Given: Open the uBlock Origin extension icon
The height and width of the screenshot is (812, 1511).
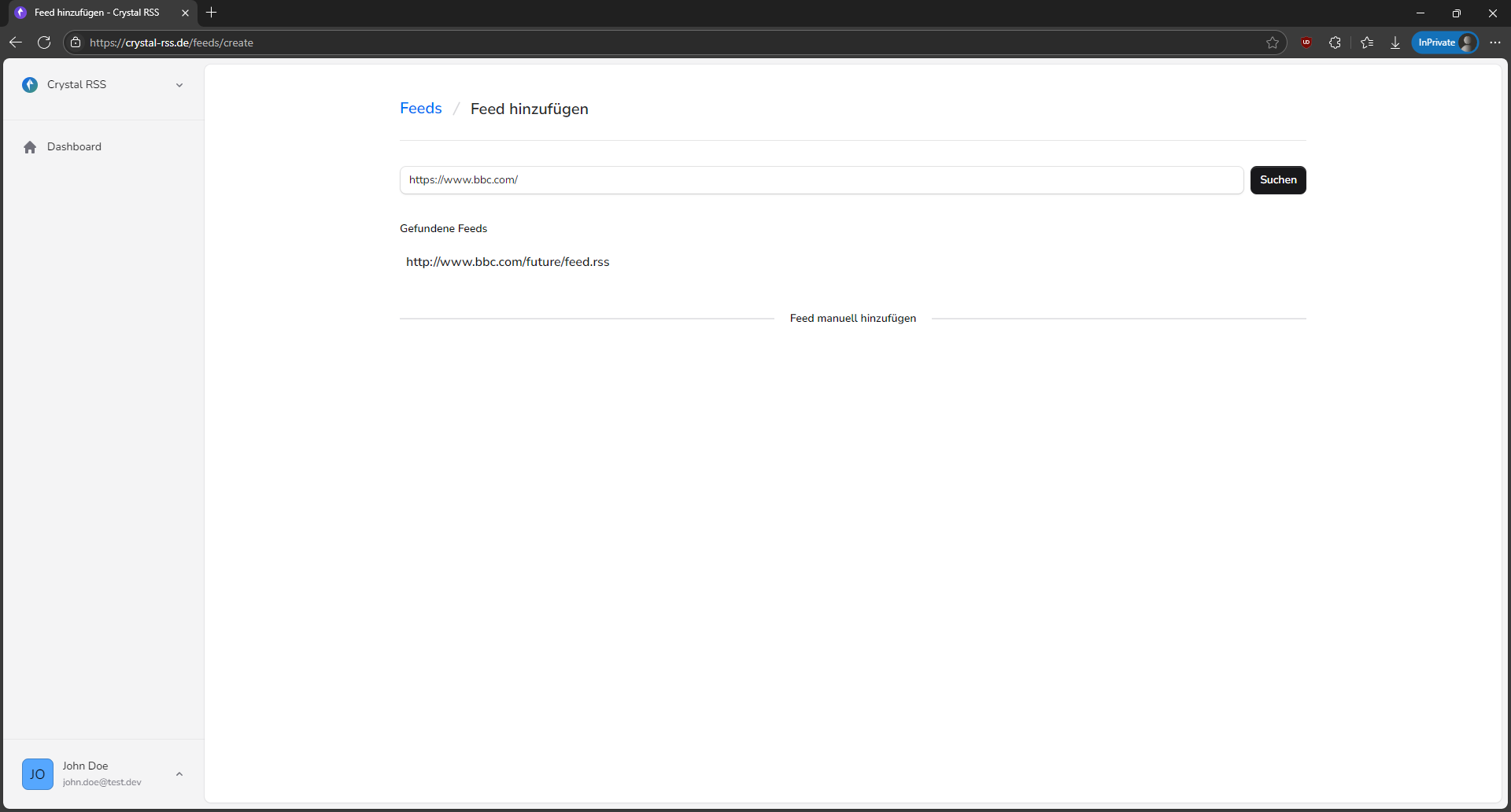Looking at the screenshot, I should pyautogui.click(x=1306, y=42).
